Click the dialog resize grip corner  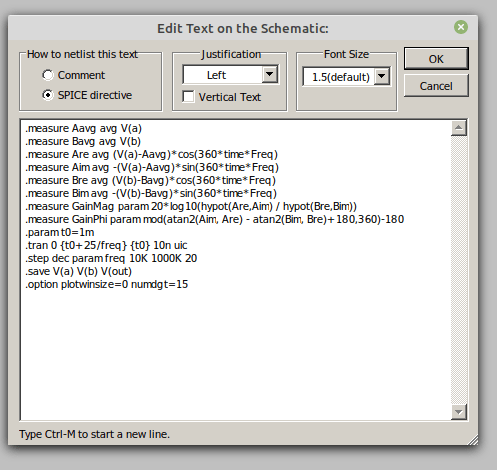tap(473, 440)
